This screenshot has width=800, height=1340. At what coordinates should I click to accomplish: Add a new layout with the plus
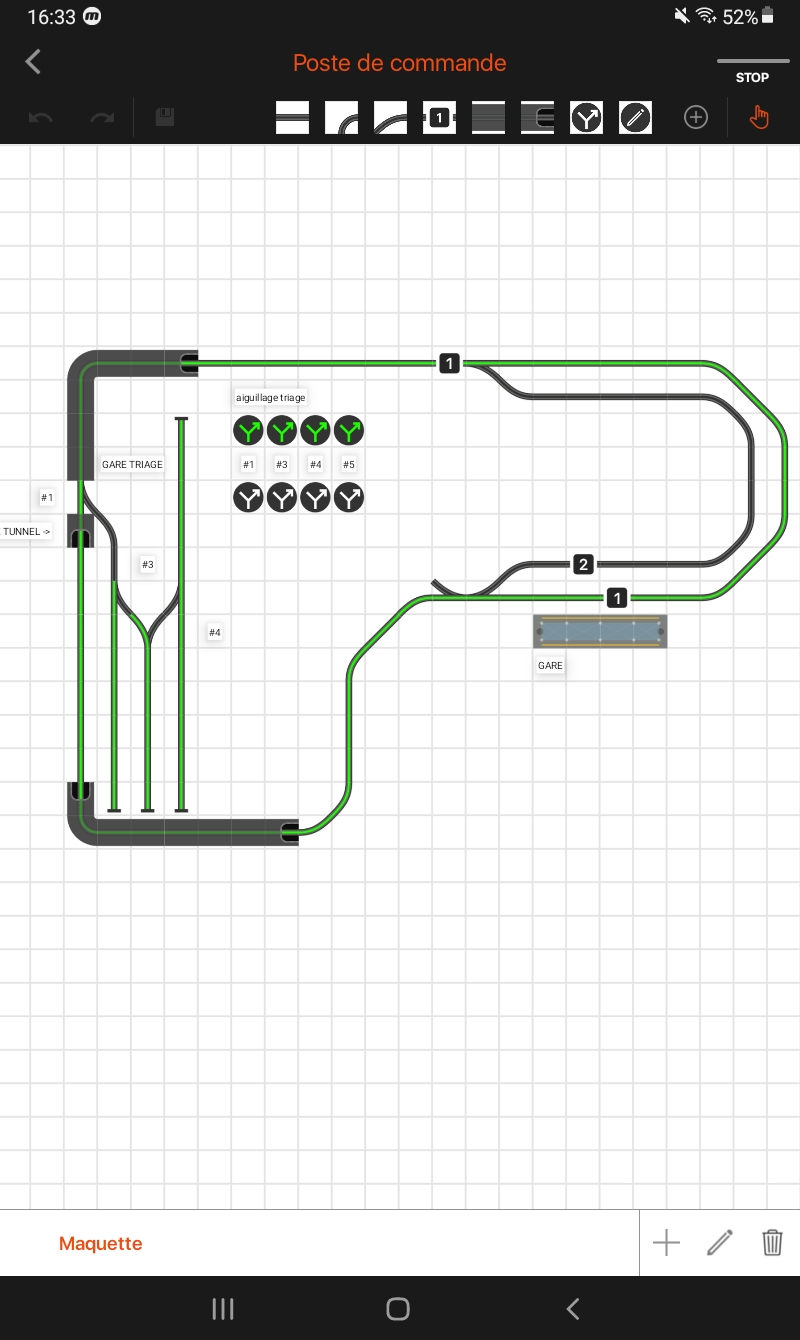pyautogui.click(x=666, y=1243)
